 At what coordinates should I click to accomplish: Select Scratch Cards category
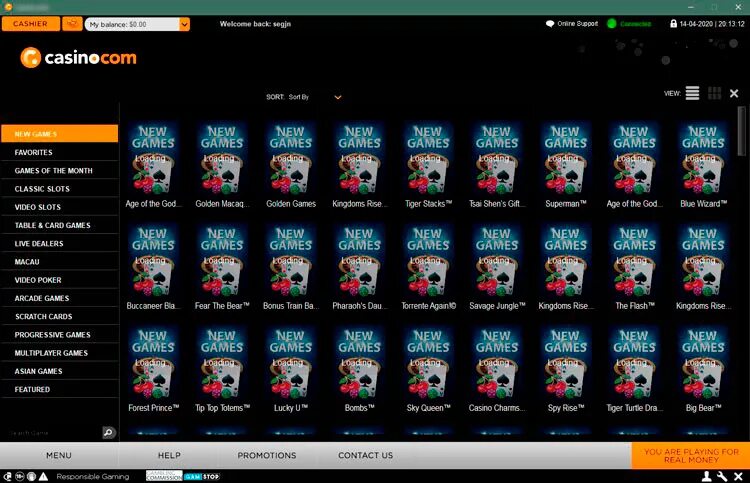60,316
